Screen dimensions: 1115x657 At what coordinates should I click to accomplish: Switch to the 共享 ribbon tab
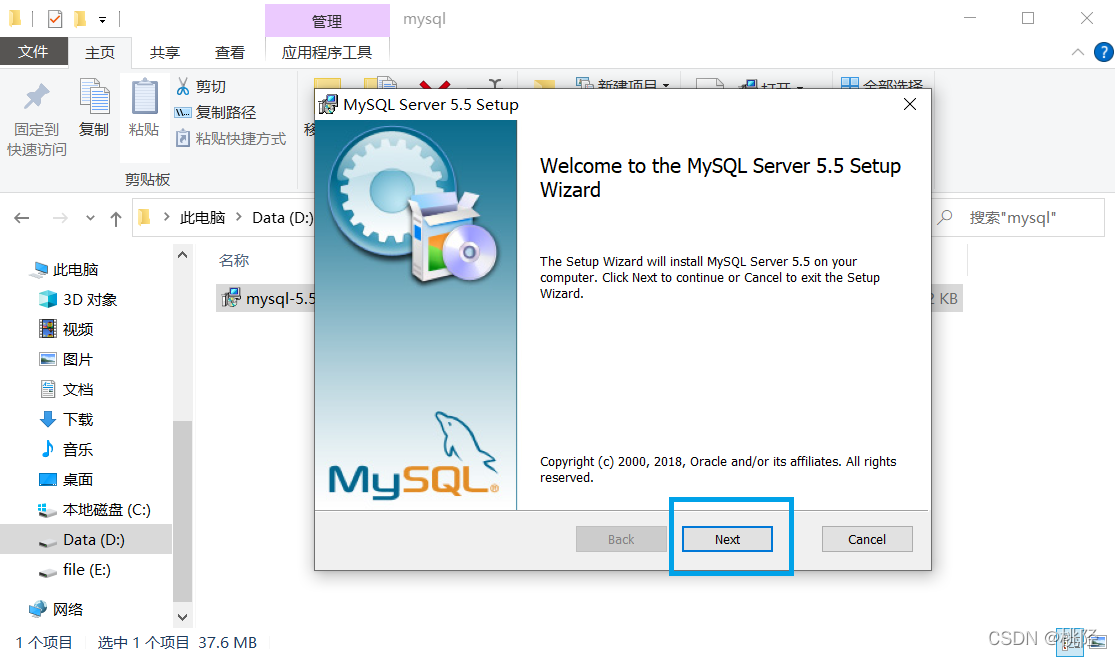(x=165, y=53)
